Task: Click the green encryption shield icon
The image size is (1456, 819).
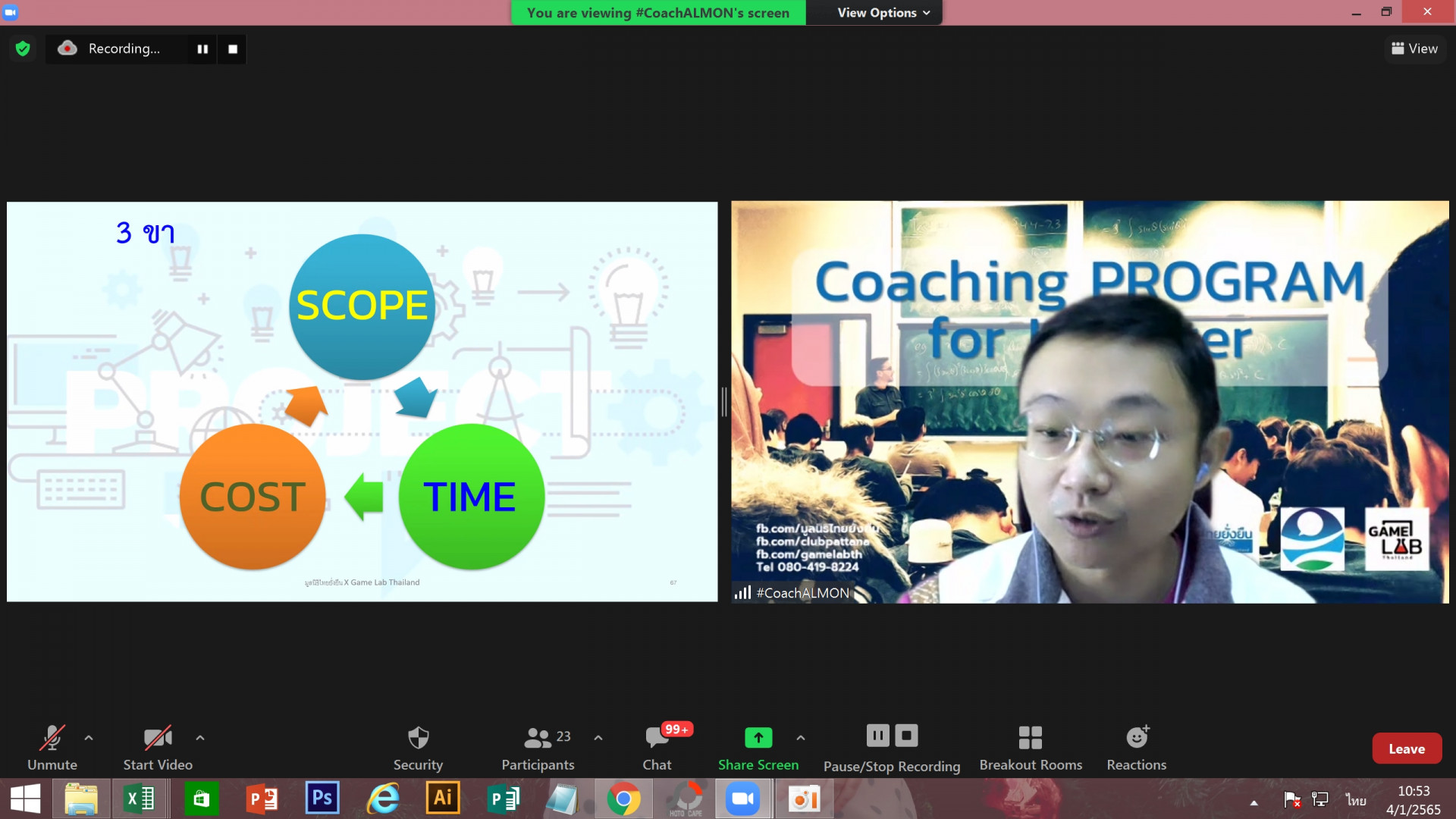Action: point(23,49)
